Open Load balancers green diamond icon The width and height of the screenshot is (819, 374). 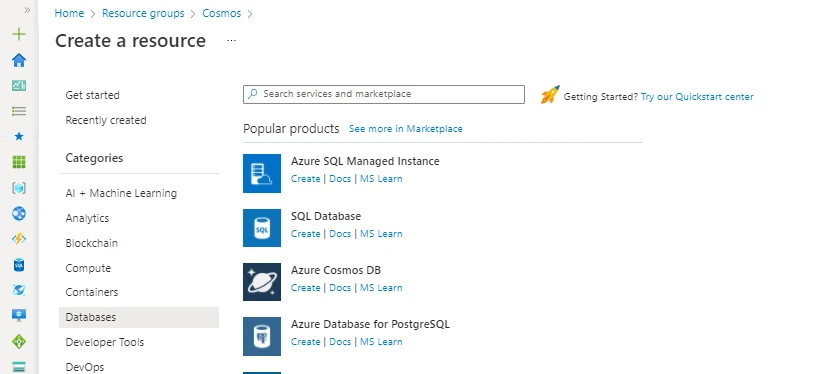19,342
